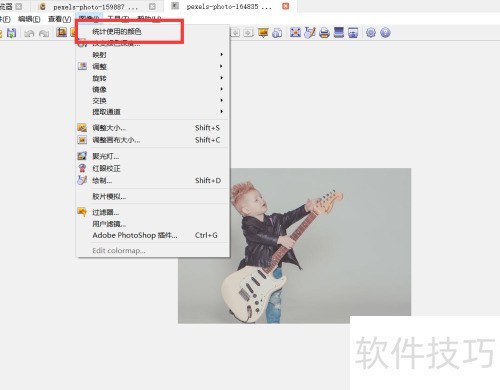
Task: Expand the 旋转 submenu arrow
Action: point(221,78)
